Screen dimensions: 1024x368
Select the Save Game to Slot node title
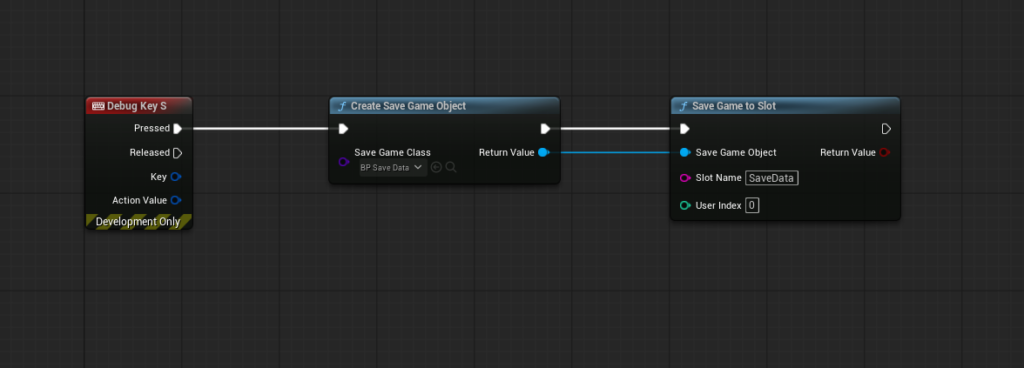click(x=733, y=106)
